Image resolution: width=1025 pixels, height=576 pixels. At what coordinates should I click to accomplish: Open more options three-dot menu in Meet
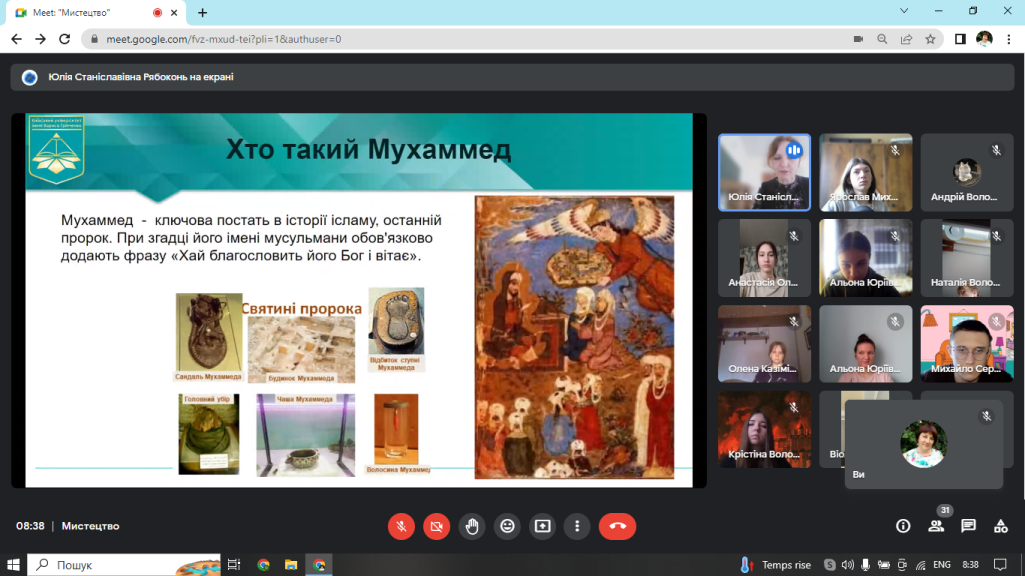577,526
